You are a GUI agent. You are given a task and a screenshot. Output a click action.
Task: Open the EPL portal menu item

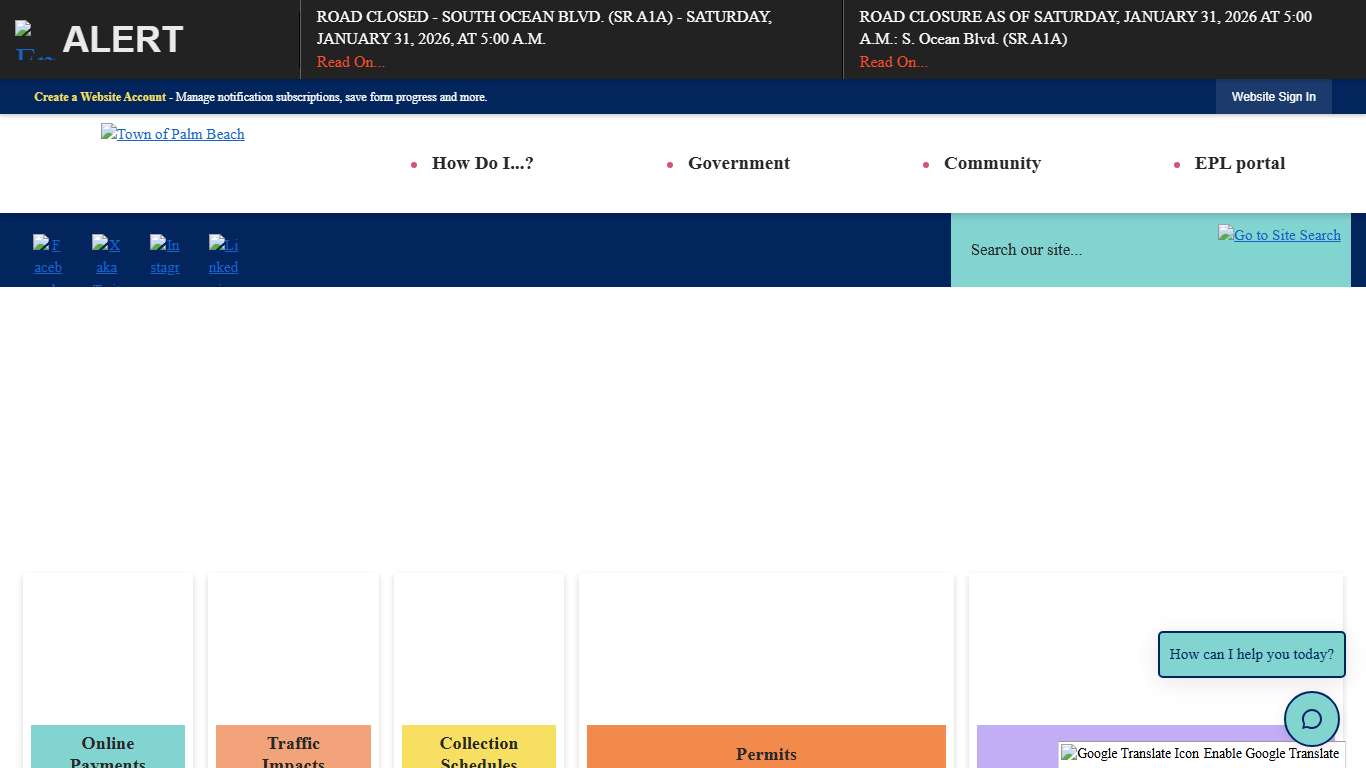click(1239, 163)
